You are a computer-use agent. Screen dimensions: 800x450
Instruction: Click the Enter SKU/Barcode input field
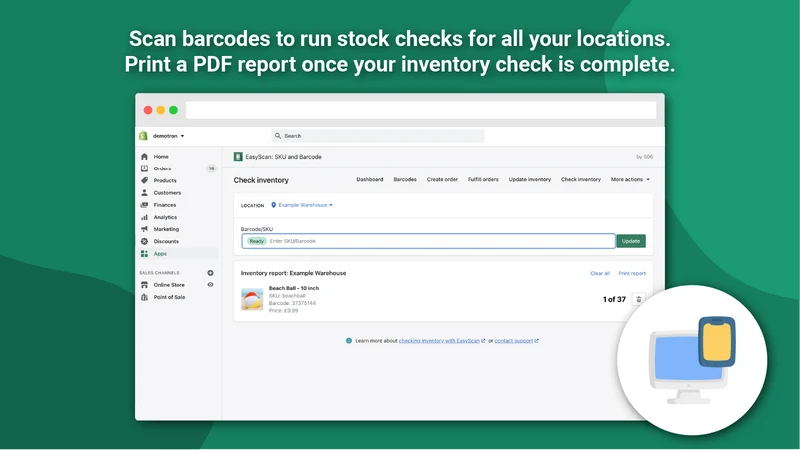[x=429, y=241]
